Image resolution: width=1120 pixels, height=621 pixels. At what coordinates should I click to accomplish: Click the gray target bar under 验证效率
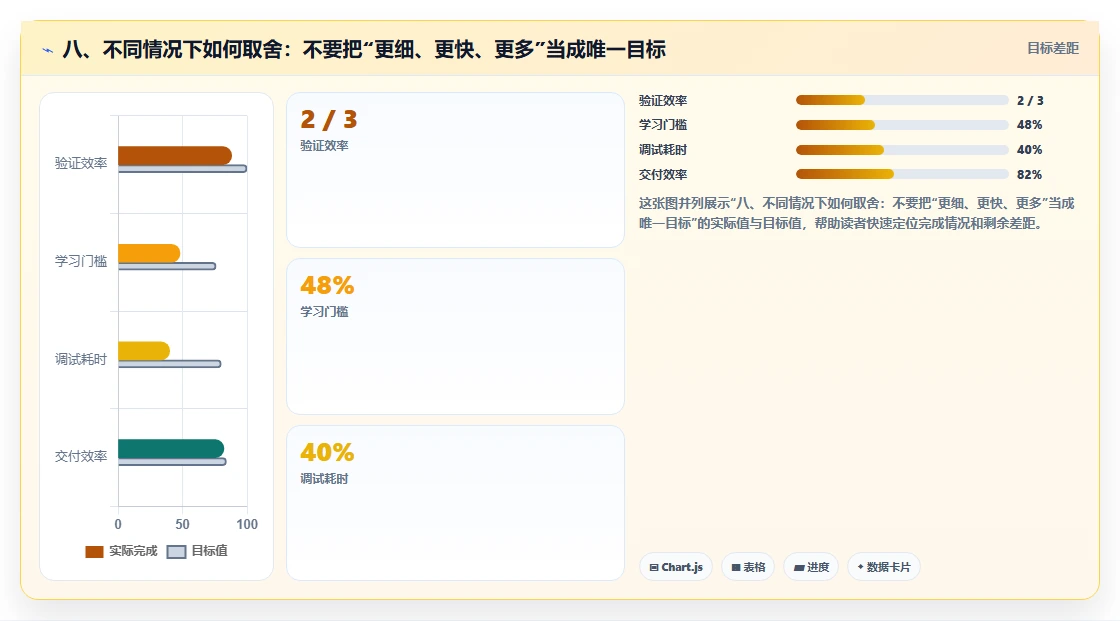182,169
